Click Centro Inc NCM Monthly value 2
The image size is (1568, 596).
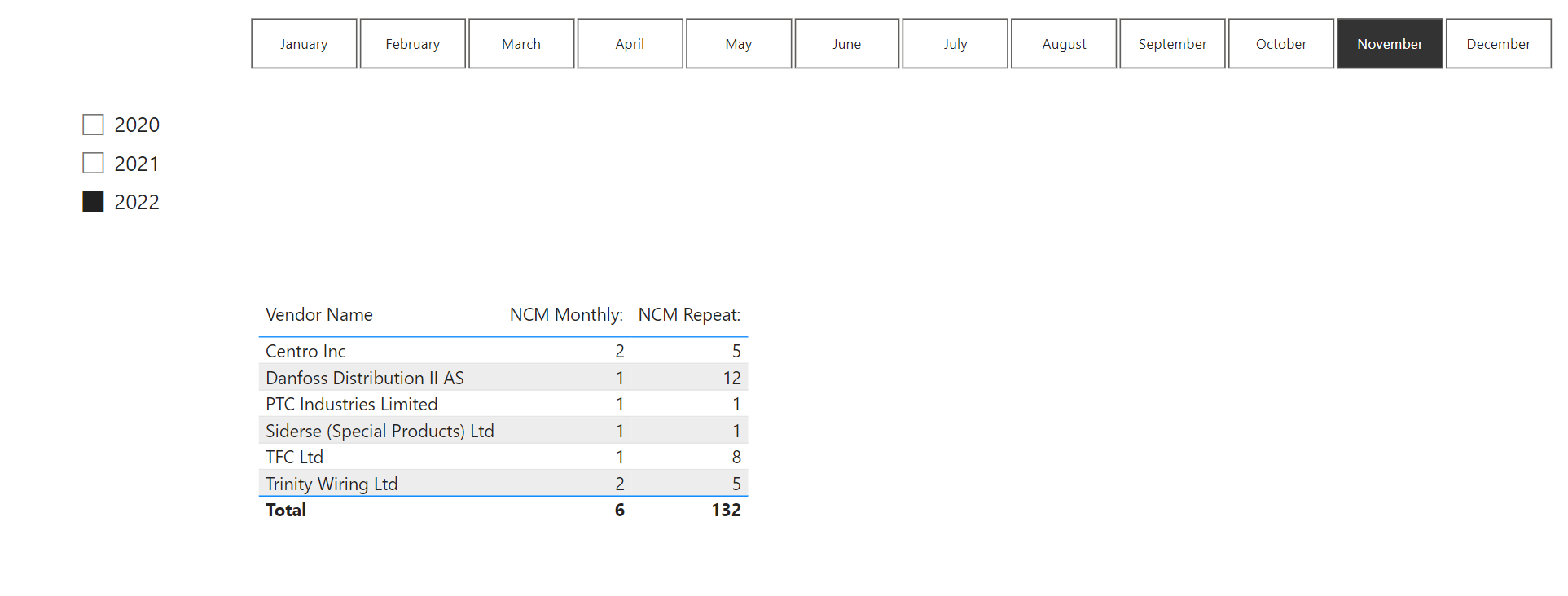(x=620, y=352)
